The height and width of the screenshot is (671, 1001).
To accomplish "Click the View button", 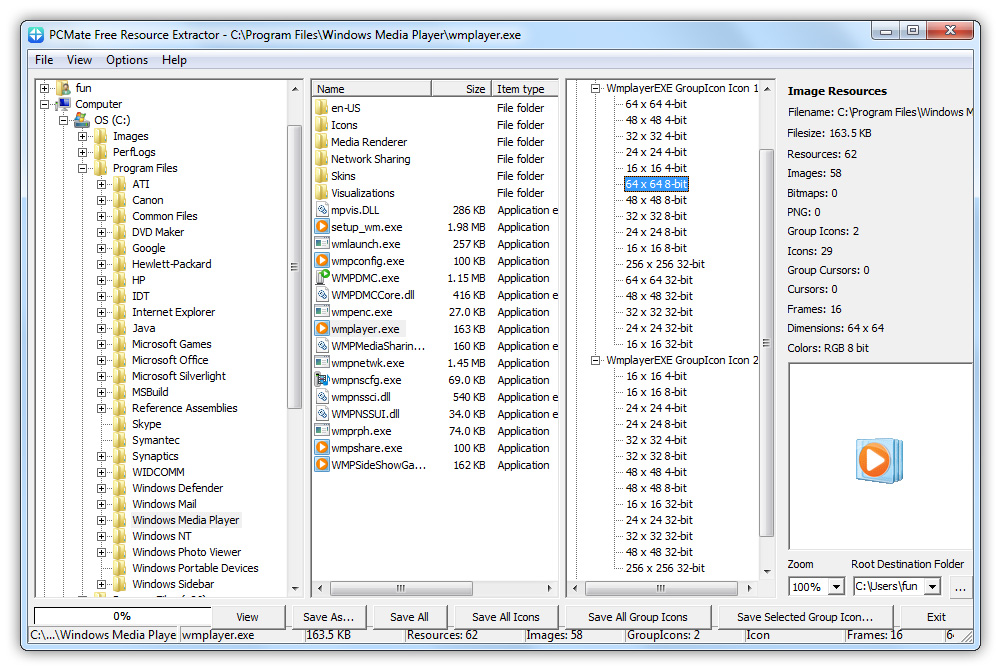I will click(248, 617).
